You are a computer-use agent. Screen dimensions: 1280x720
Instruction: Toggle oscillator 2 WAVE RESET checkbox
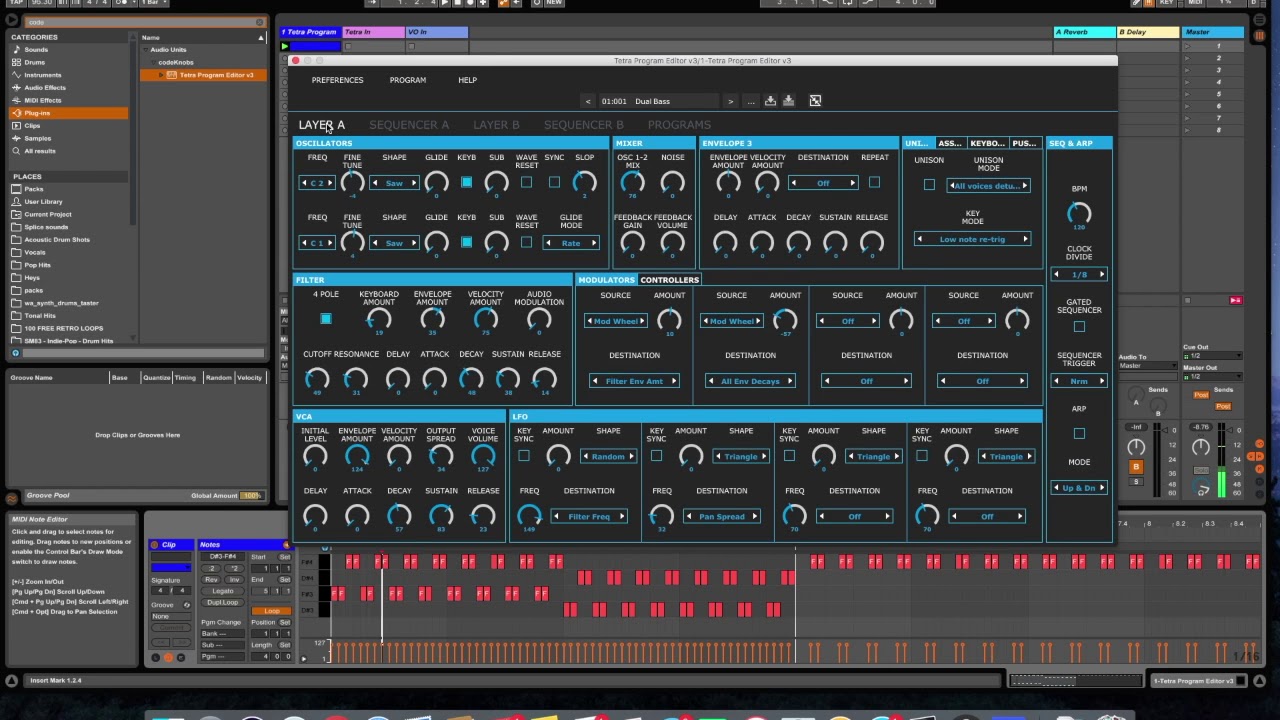(526, 242)
